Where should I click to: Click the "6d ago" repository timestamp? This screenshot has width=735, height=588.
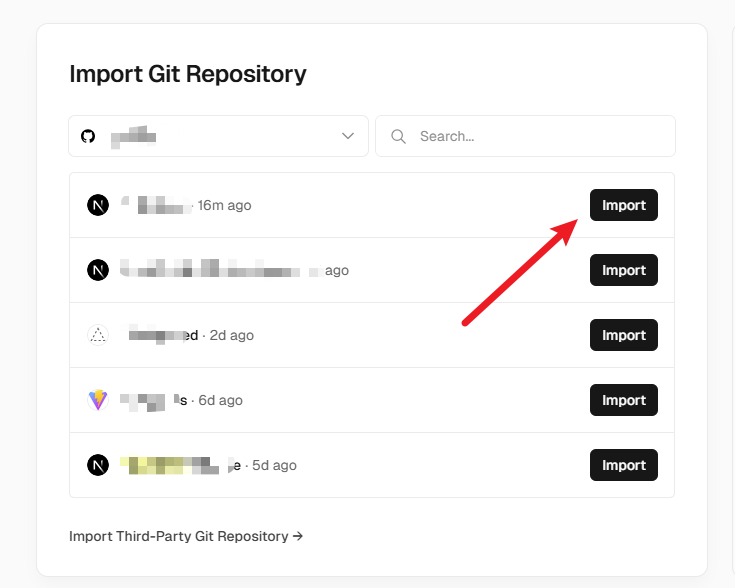(x=220, y=400)
